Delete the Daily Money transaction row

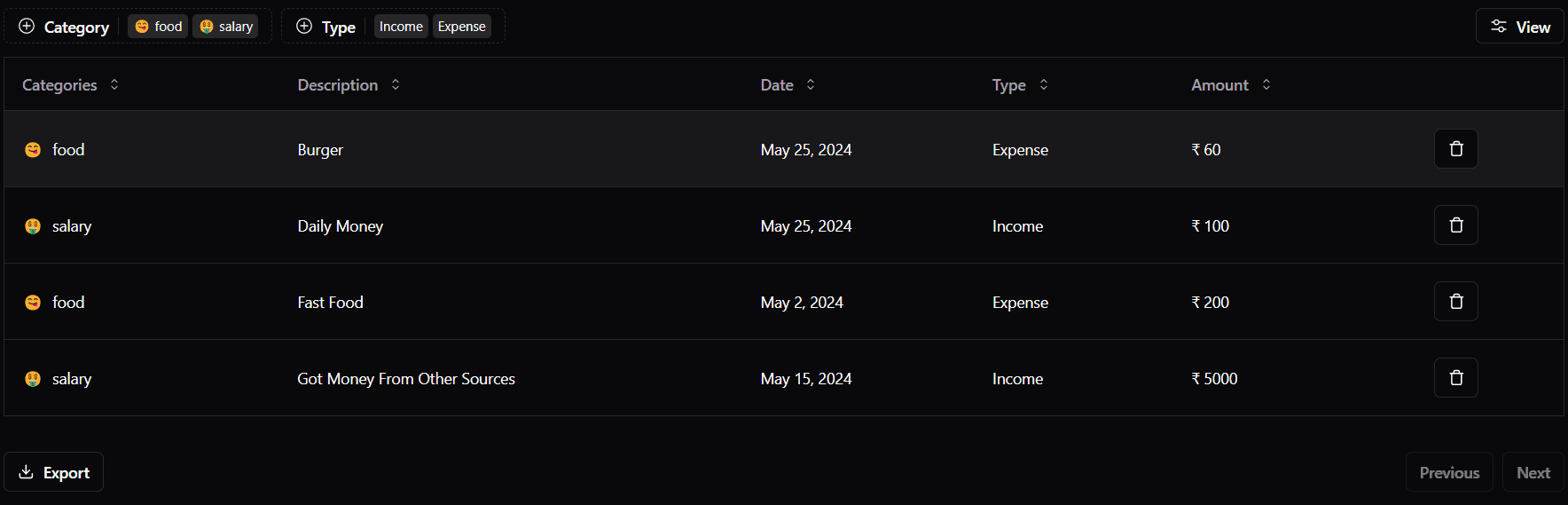coord(1456,225)
